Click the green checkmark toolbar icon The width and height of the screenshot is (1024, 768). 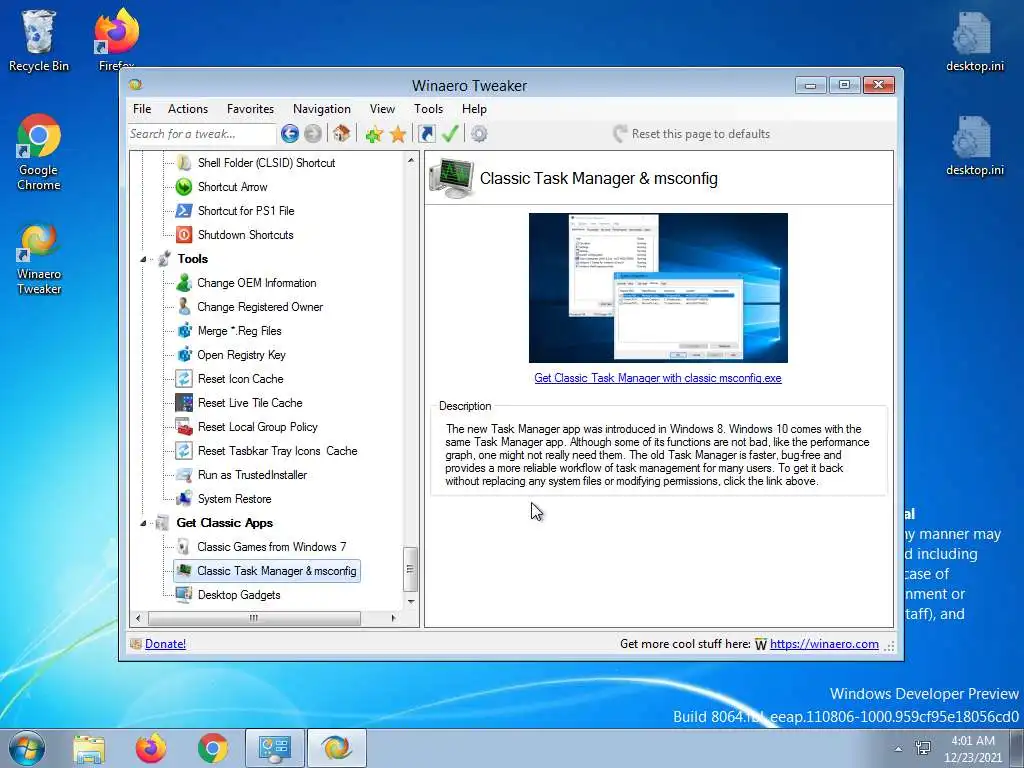(450, 134)
